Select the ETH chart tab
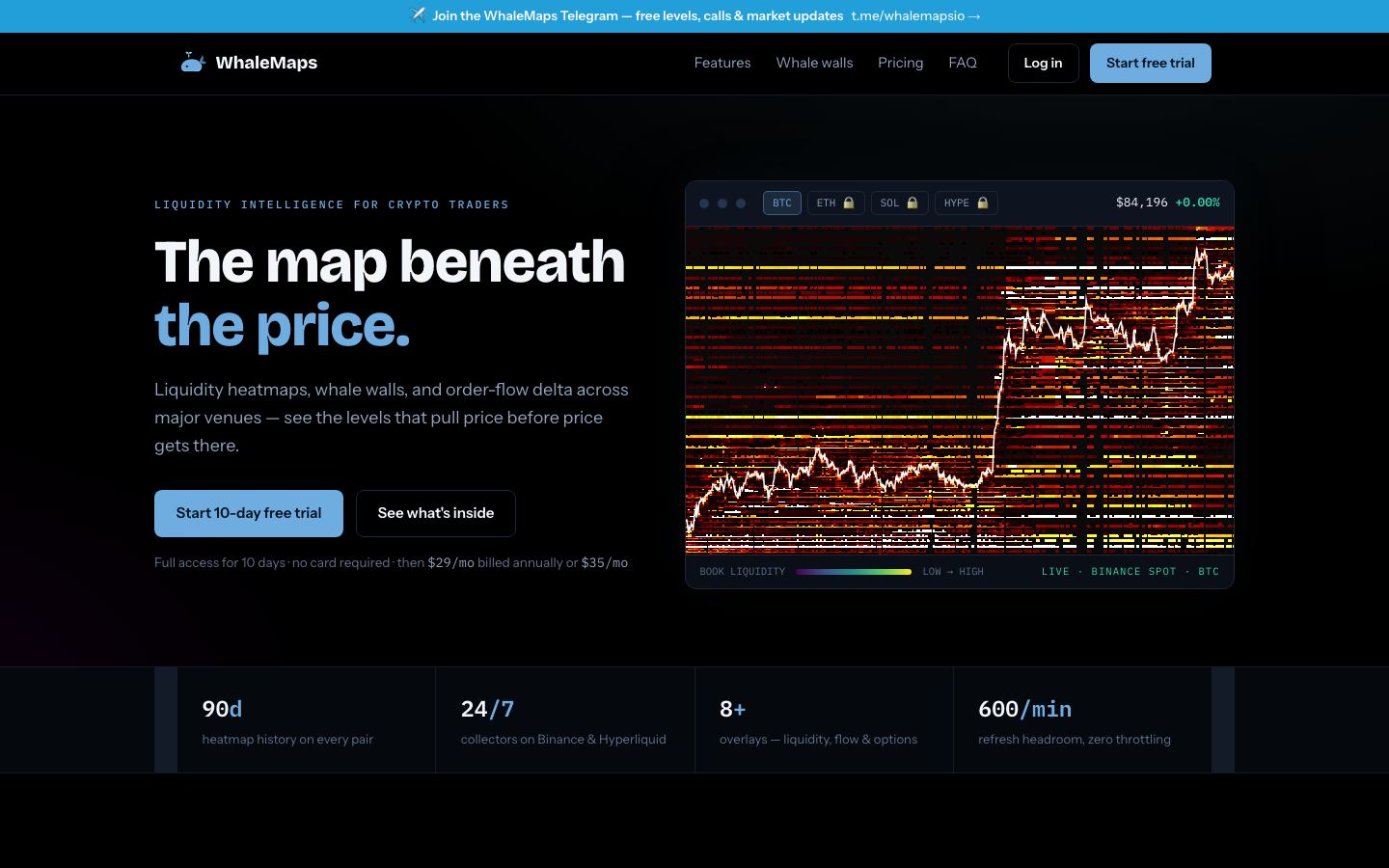This screenshot has width=1389, height=868. coord(836,203)
